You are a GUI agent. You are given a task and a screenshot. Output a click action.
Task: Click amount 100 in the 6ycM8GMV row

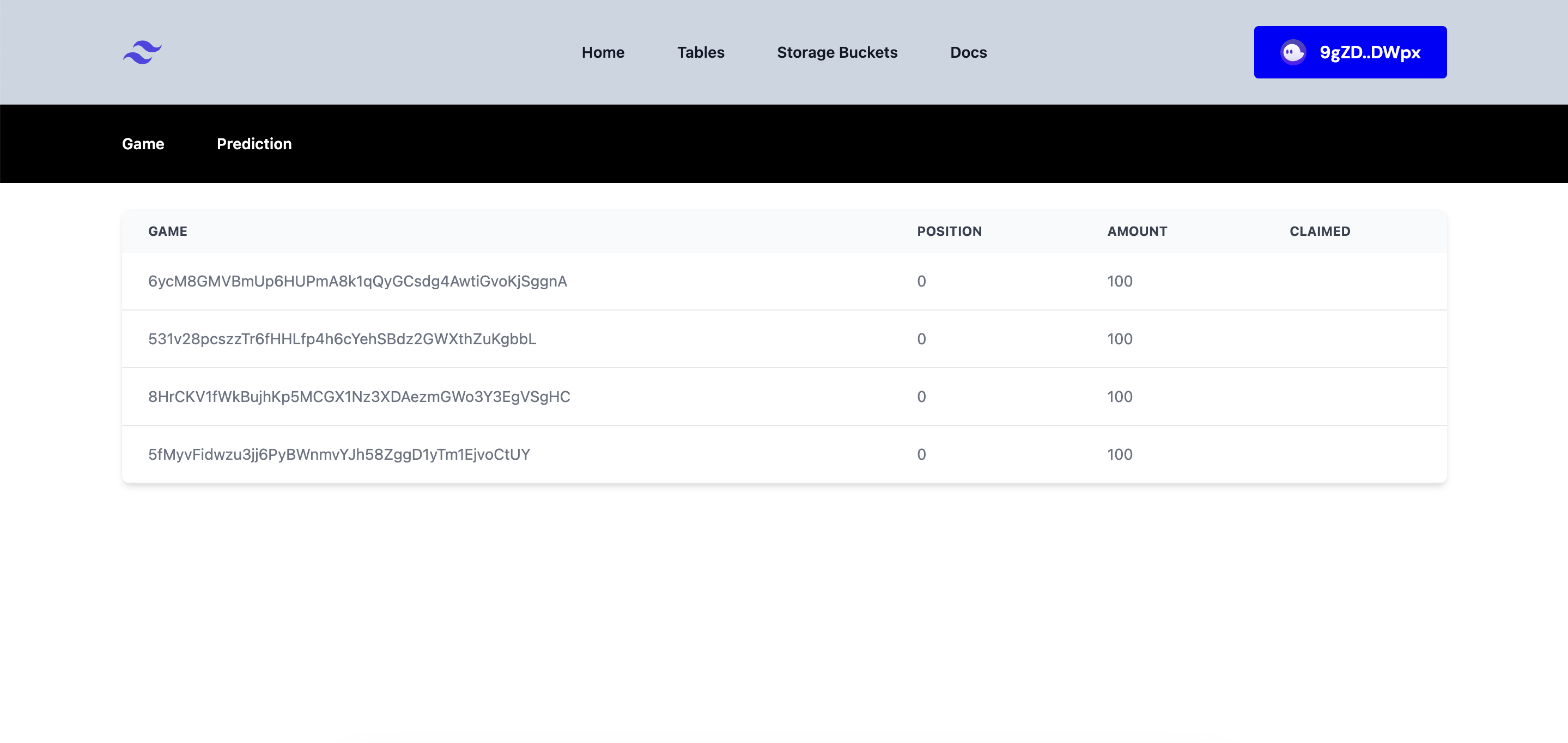pyautogui.click(x=1119, y=281)
